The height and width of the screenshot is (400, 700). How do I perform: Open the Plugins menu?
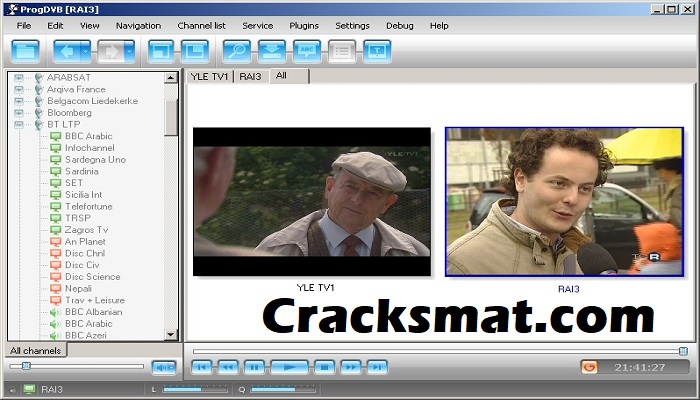[304, 25]
